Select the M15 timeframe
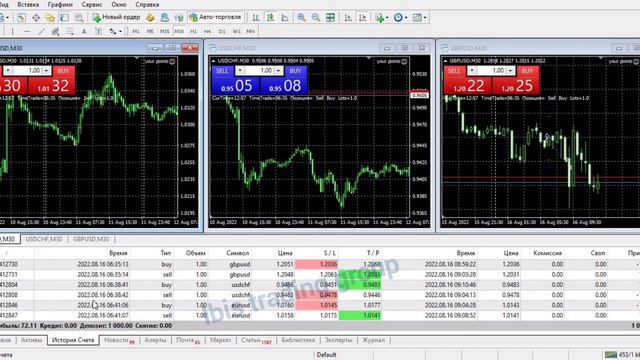The image size is (640, 360). pyautogui.click(x=164, y=31)
